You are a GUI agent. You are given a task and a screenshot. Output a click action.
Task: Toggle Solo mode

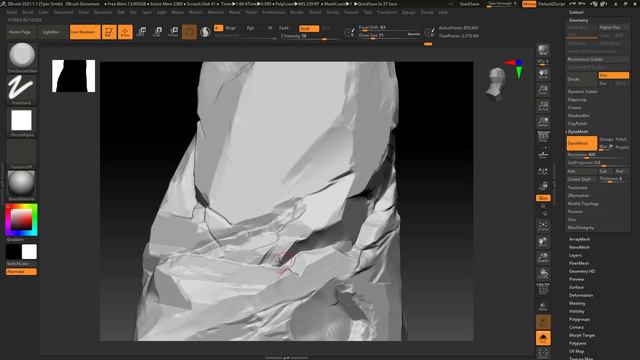pyautogui.click(x=543, y=338)
